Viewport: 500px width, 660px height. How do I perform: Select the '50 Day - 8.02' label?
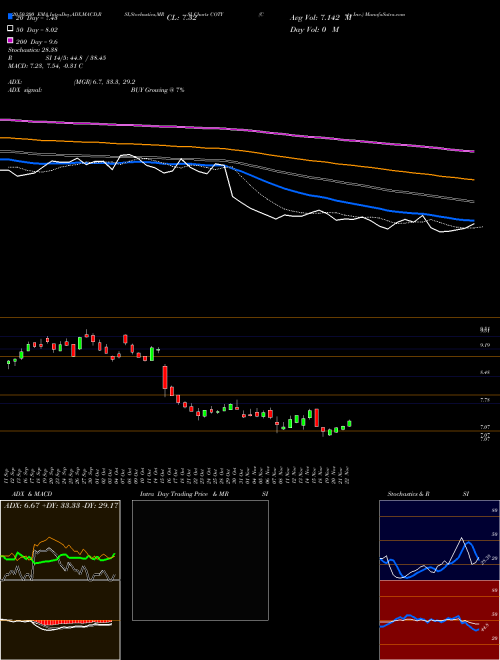tap(37, 30)
